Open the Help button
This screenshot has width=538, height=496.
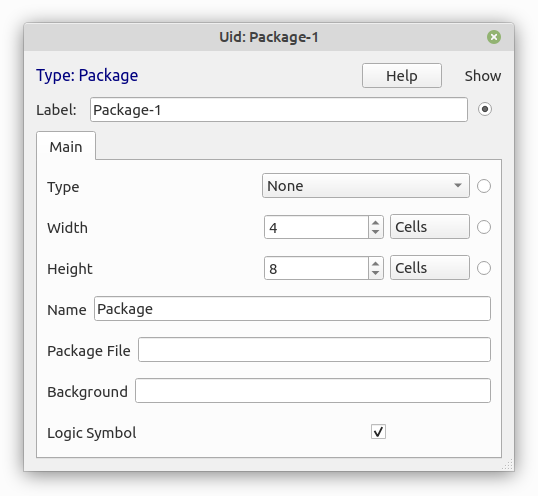click(x=402, y=75)
